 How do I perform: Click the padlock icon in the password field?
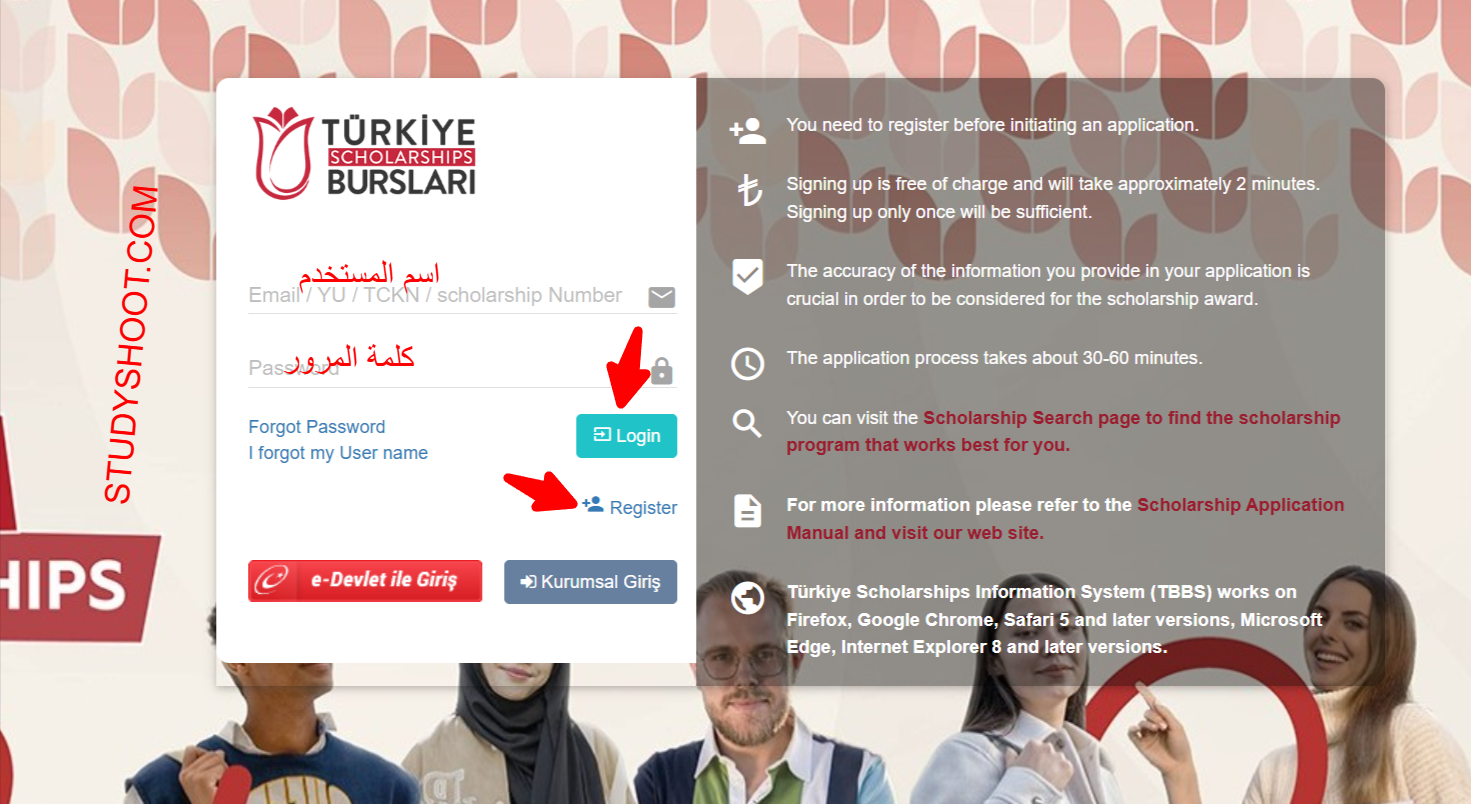coord(662,371)
